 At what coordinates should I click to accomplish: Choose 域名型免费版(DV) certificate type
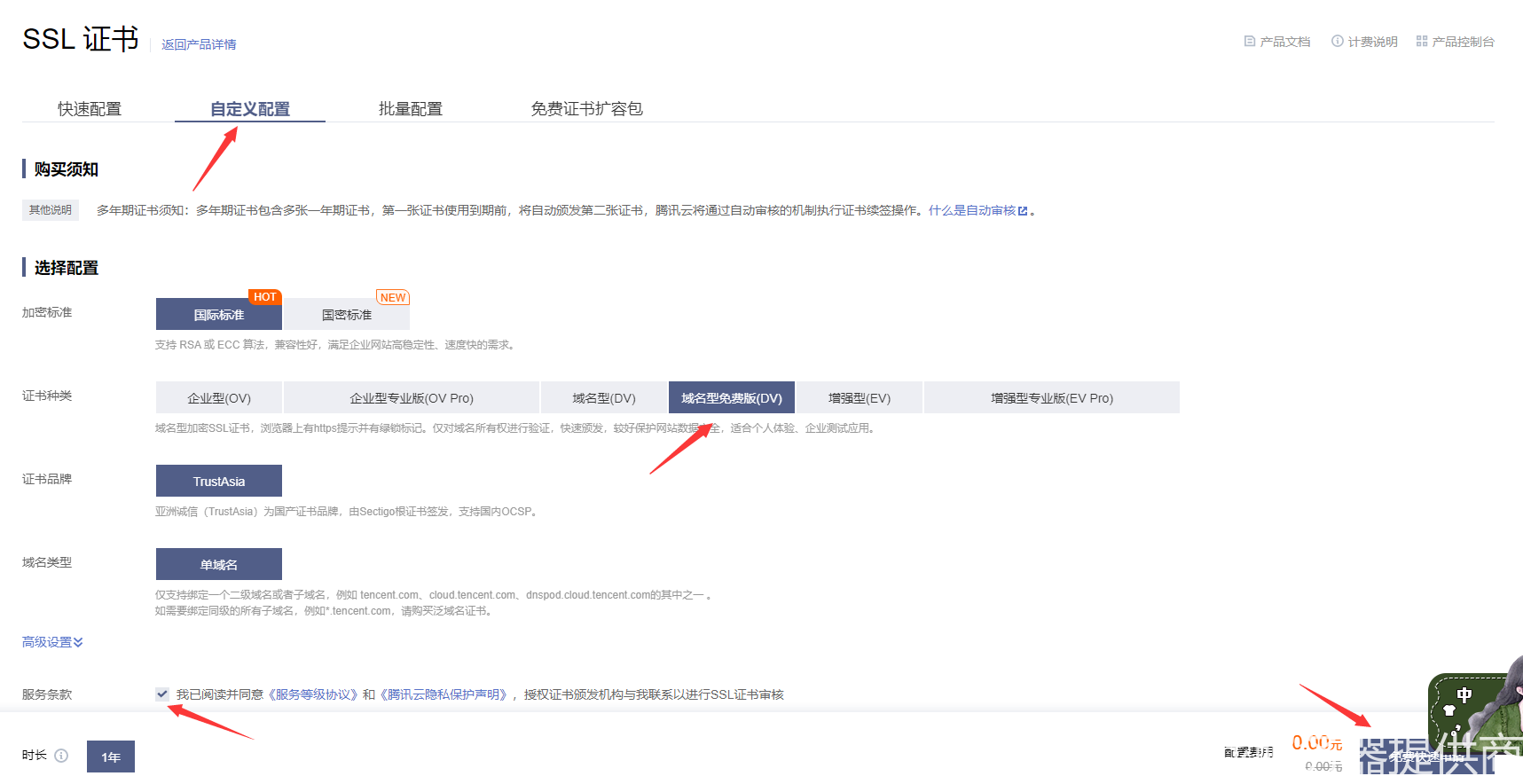[x=732, y=397]
